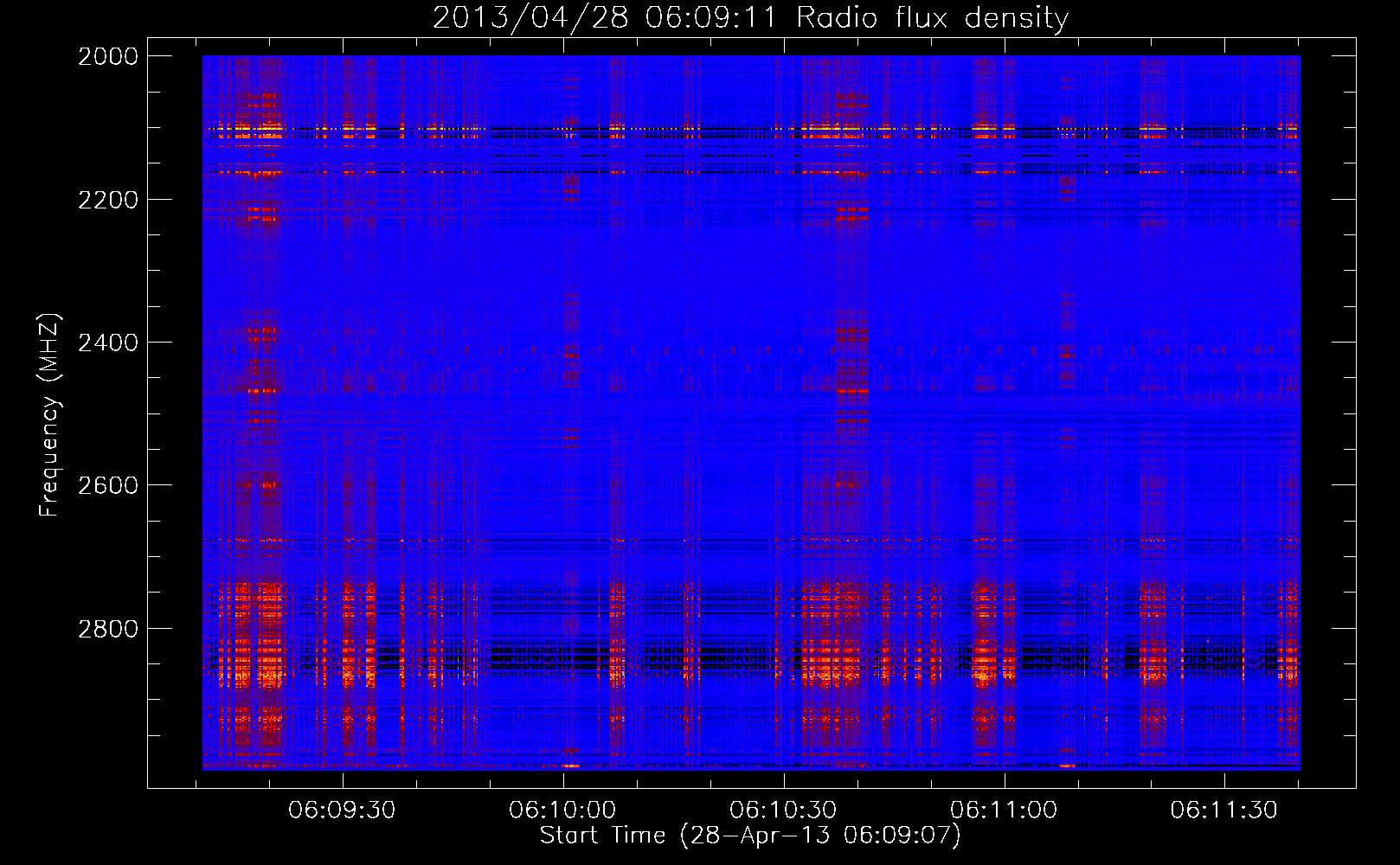Click the 2600 frequency tick label
Screen dimensions: 1400x865
coord(108,485)
